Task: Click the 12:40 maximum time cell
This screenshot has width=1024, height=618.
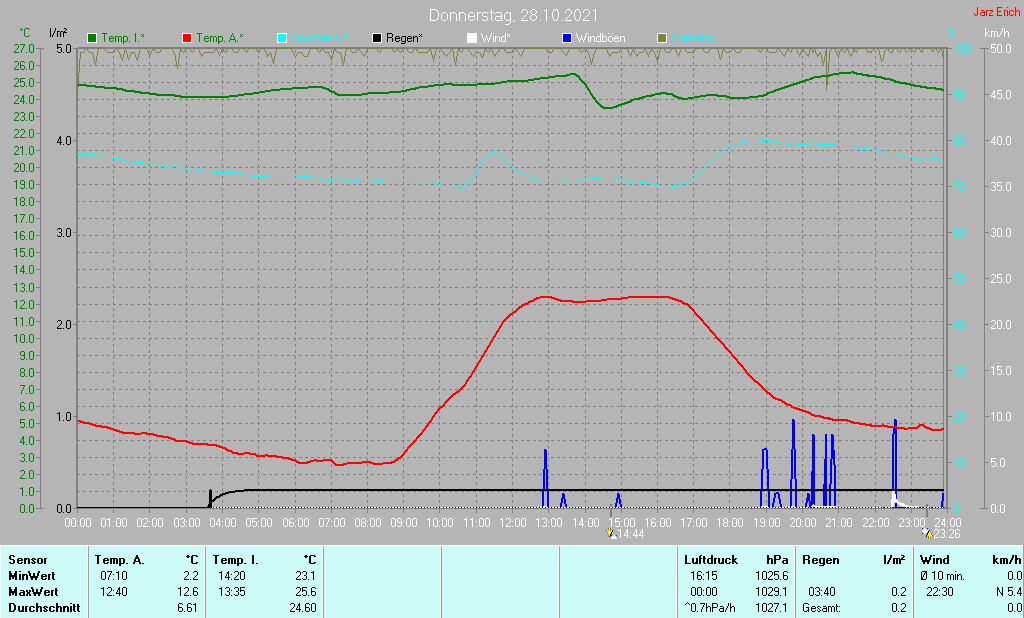Action: click(x=114, y=592)
